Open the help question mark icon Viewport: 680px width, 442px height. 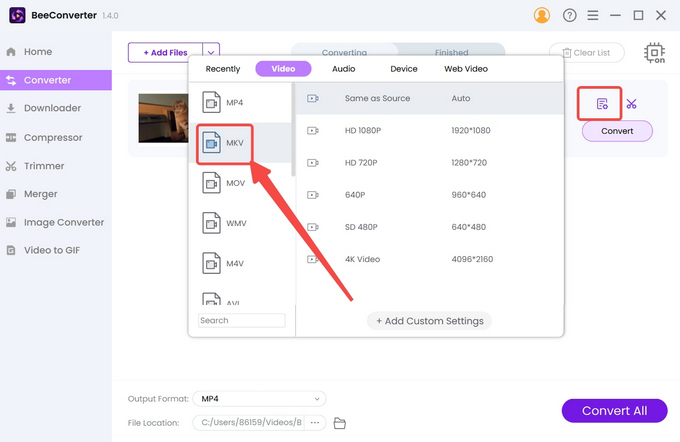click(569, 16)
